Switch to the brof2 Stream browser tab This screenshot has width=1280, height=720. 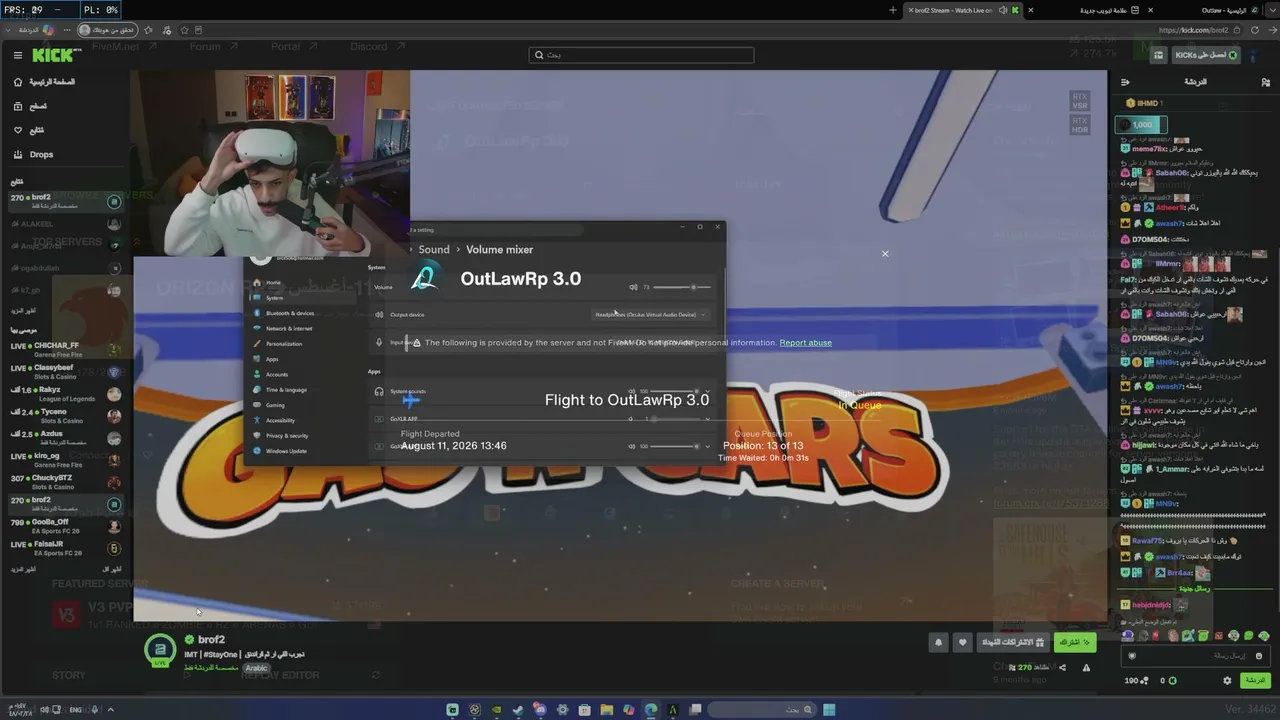click(x=961, y=10)
